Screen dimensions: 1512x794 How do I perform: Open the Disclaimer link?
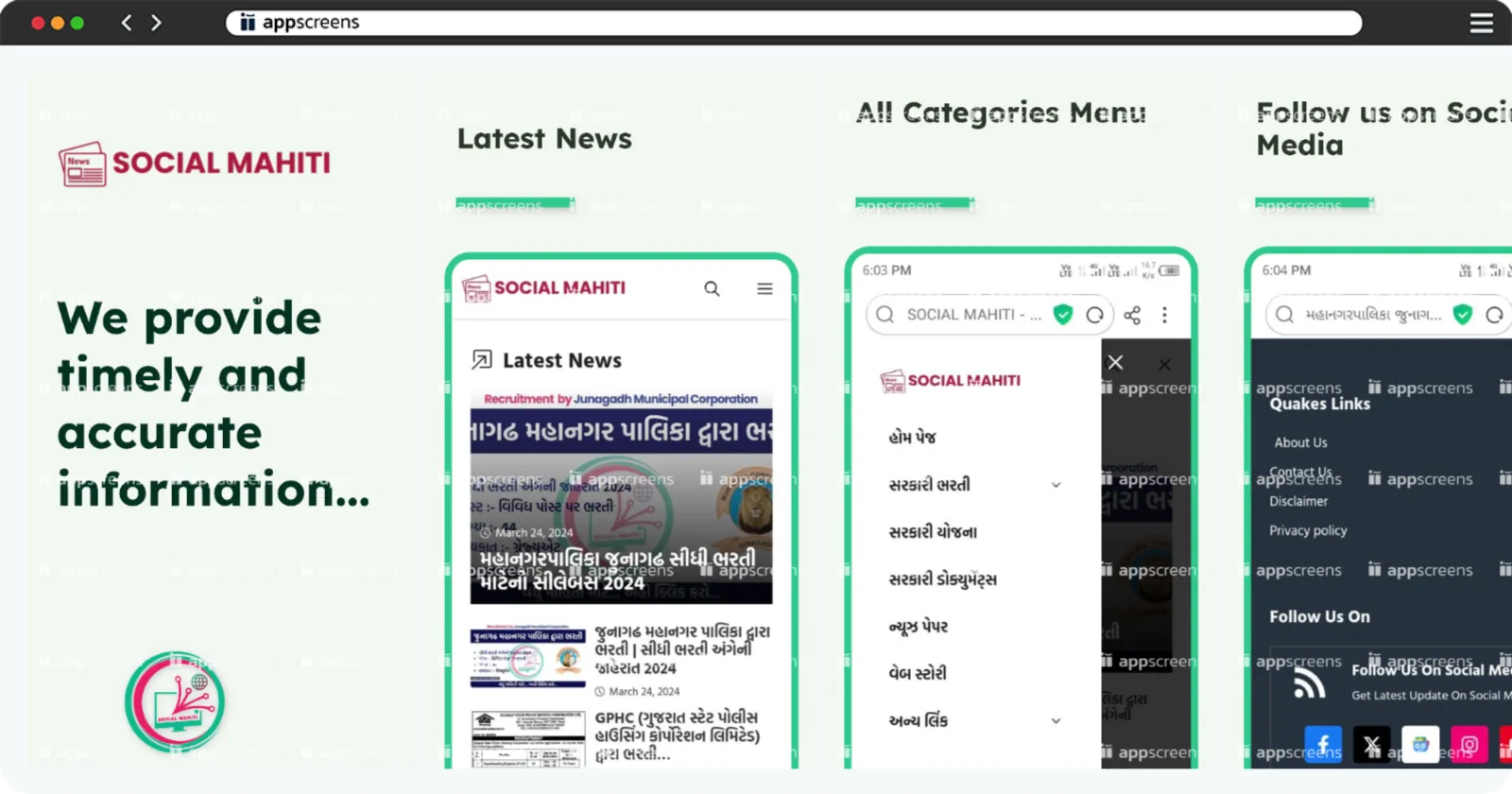coord(1298,501)
